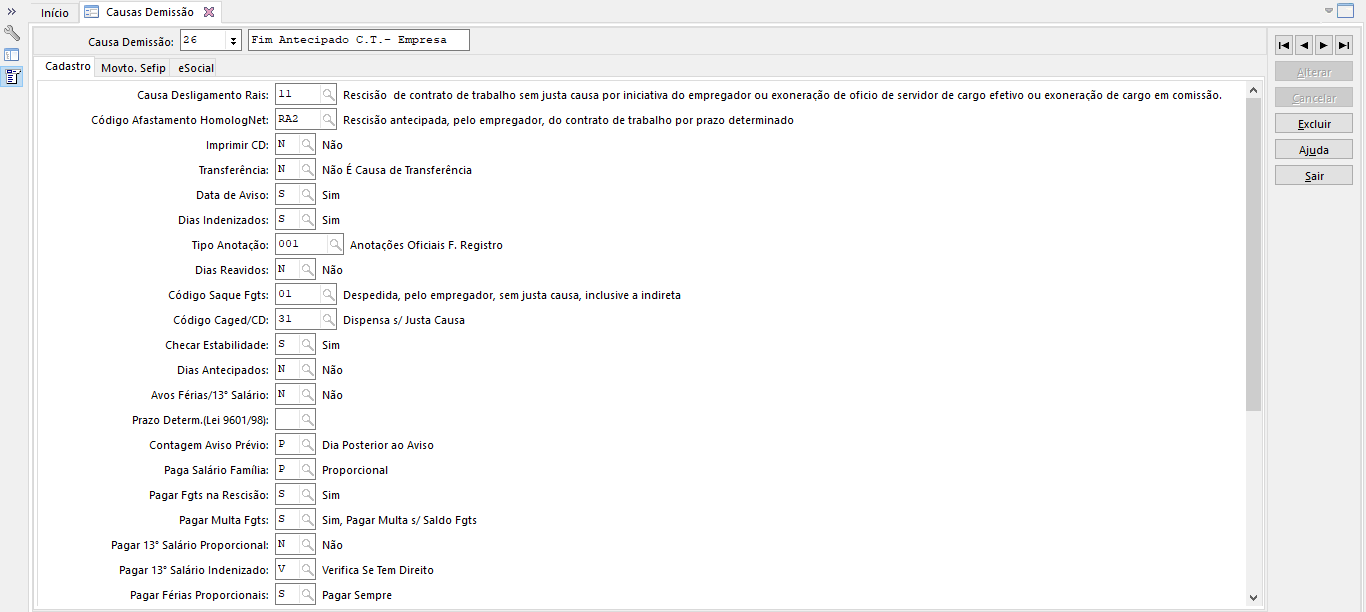Open lookup for Contagem Aviso Prévio
The height and width of the screenshot is (612, 1366).
(x=307, y=445)
